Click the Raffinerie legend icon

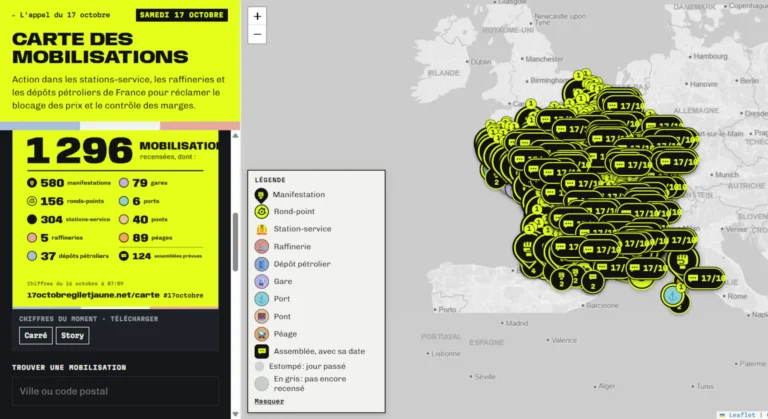pyautogui.click(x=262, y=246)
